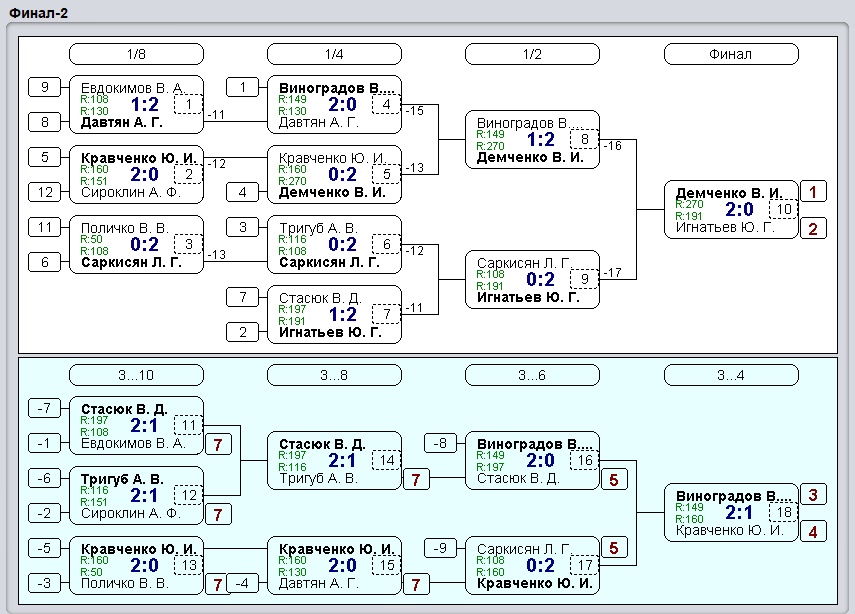Click loser slot -9 beside Саркисян
This screenshot has width=855, height=614.
click(x=440, y=548)
